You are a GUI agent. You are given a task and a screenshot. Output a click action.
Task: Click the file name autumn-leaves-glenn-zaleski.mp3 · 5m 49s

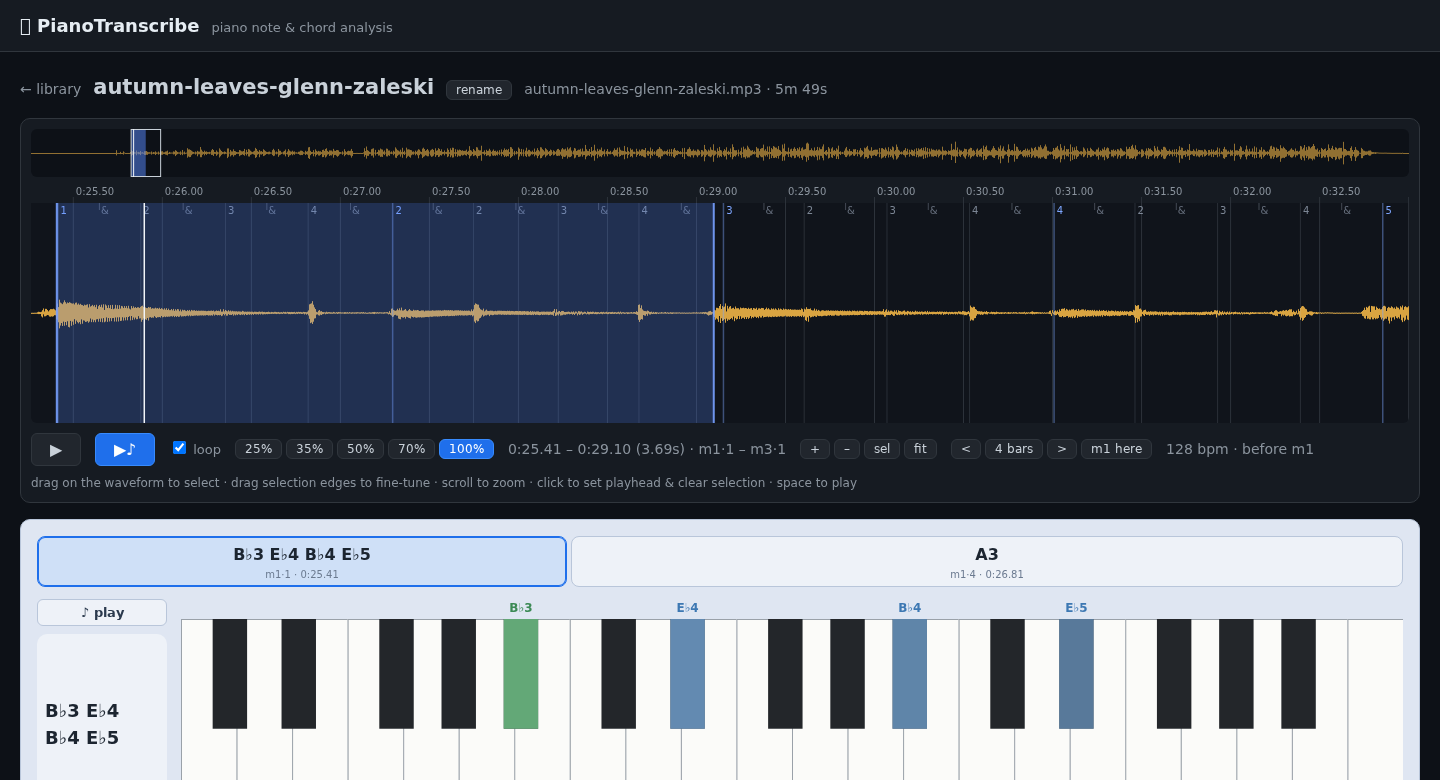click(675, 89)
